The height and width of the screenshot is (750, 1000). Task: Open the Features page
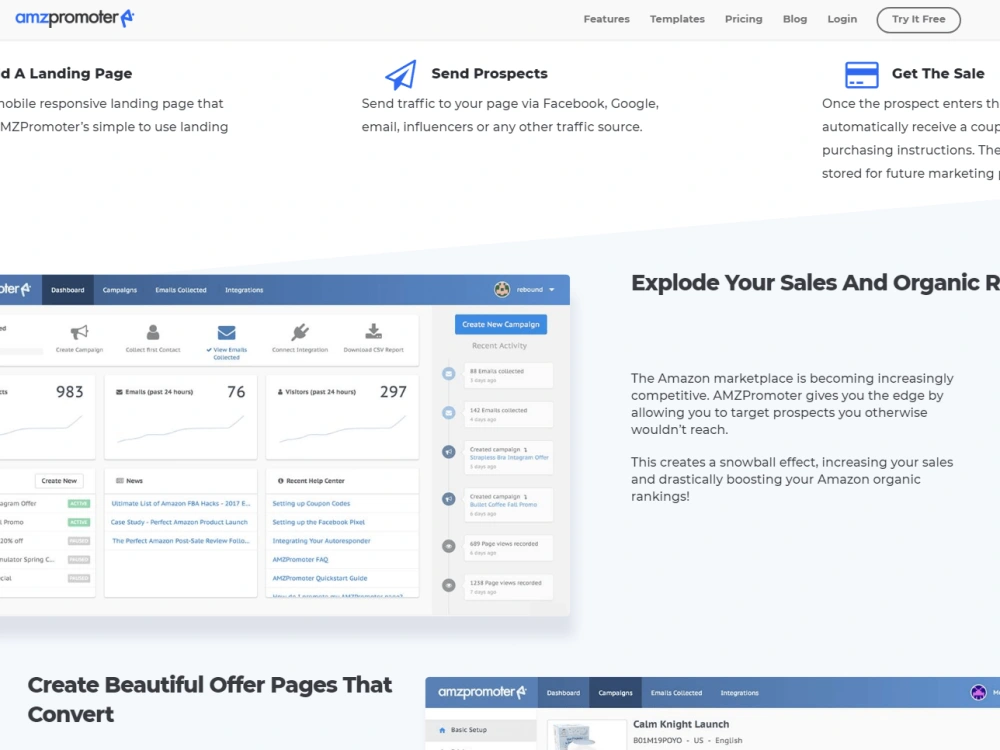(606, 19)
